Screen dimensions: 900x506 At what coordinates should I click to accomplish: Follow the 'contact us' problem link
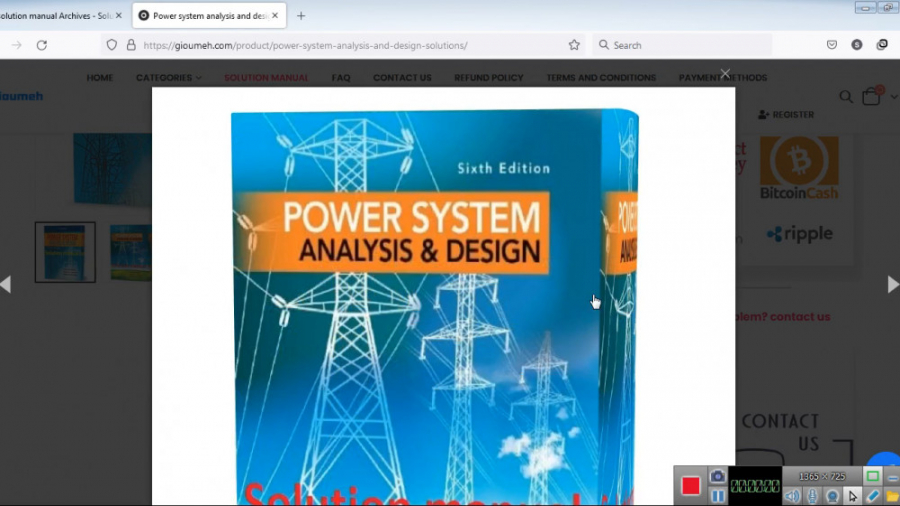(800, 317)
